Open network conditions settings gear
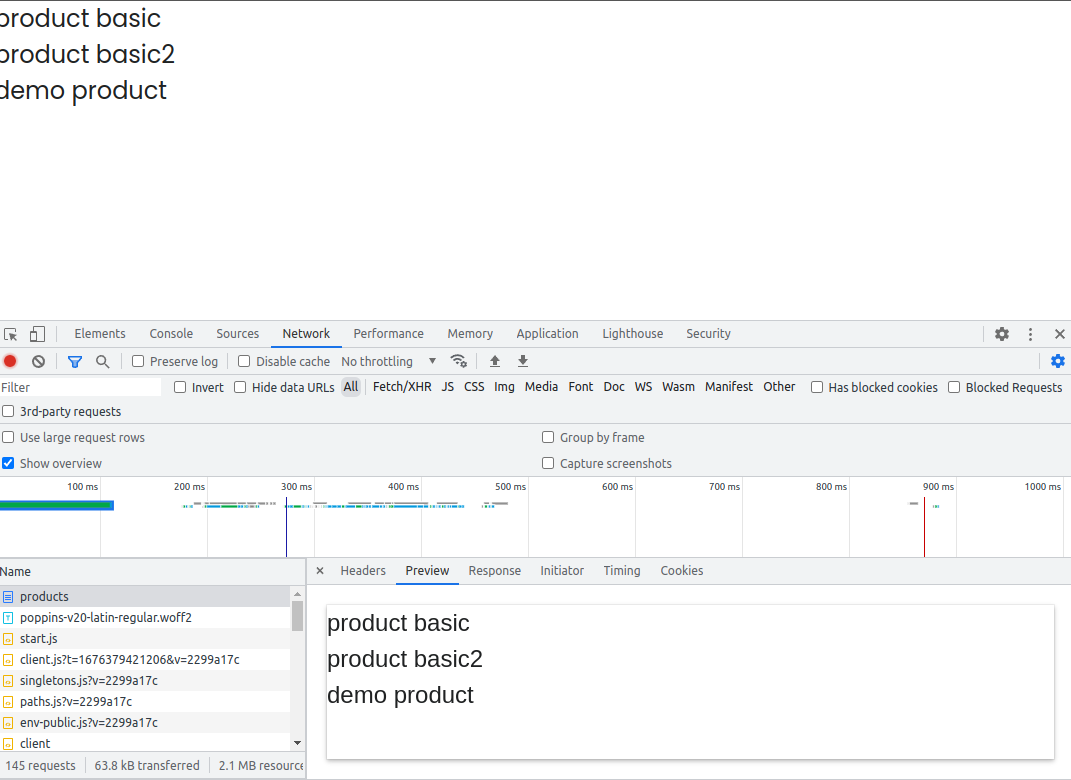 click(x=459, y=361)
